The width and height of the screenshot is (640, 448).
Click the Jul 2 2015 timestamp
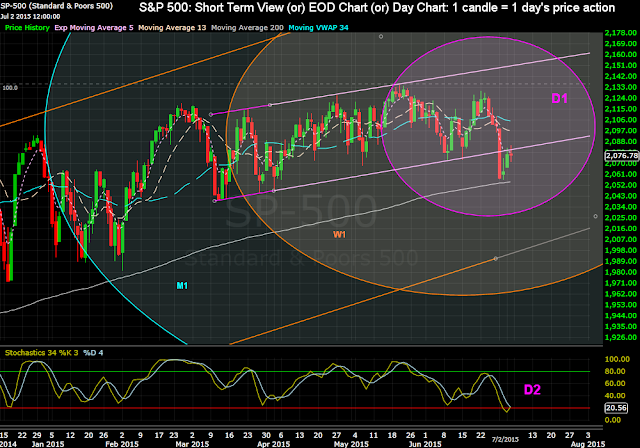click(x=30, y=17)
